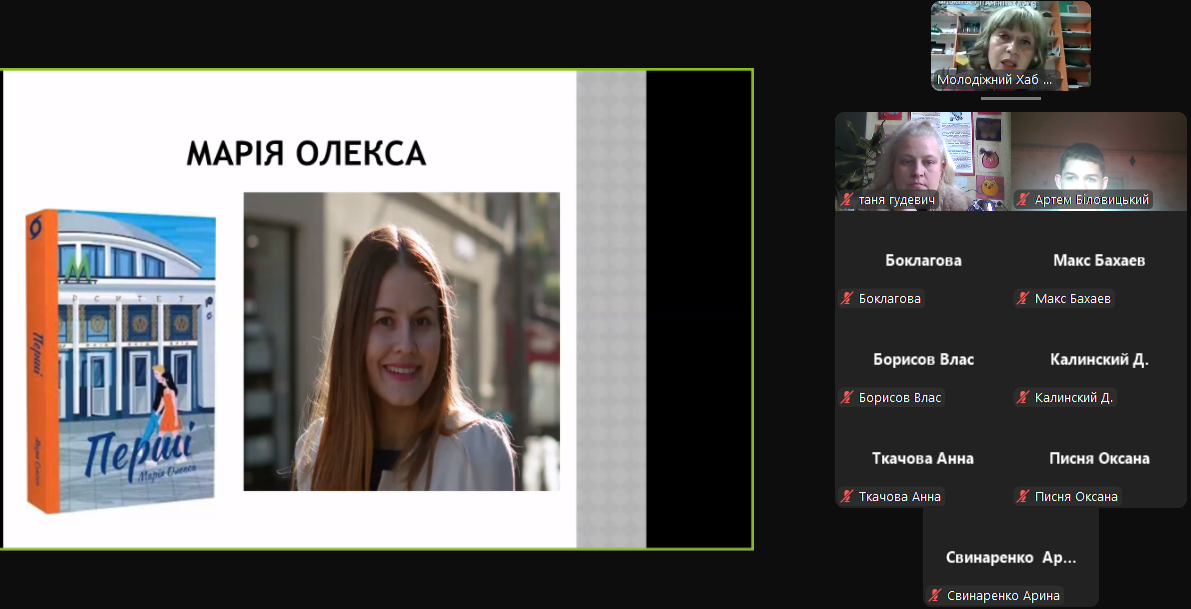The height and width of the screenshot is (609, 1191).
Task: Select таня гудевич video tile
Action: coord(923,162)
